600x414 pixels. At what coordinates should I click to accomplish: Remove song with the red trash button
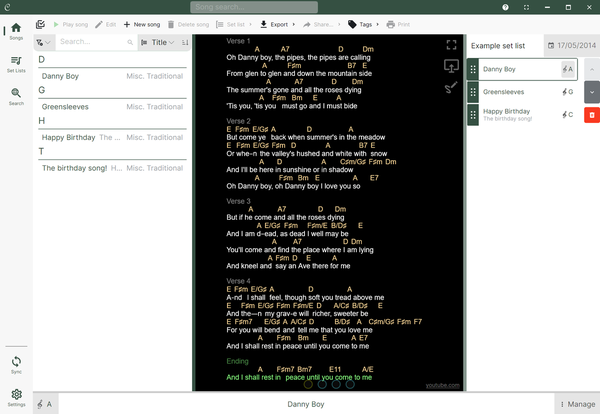click(592, 115)
